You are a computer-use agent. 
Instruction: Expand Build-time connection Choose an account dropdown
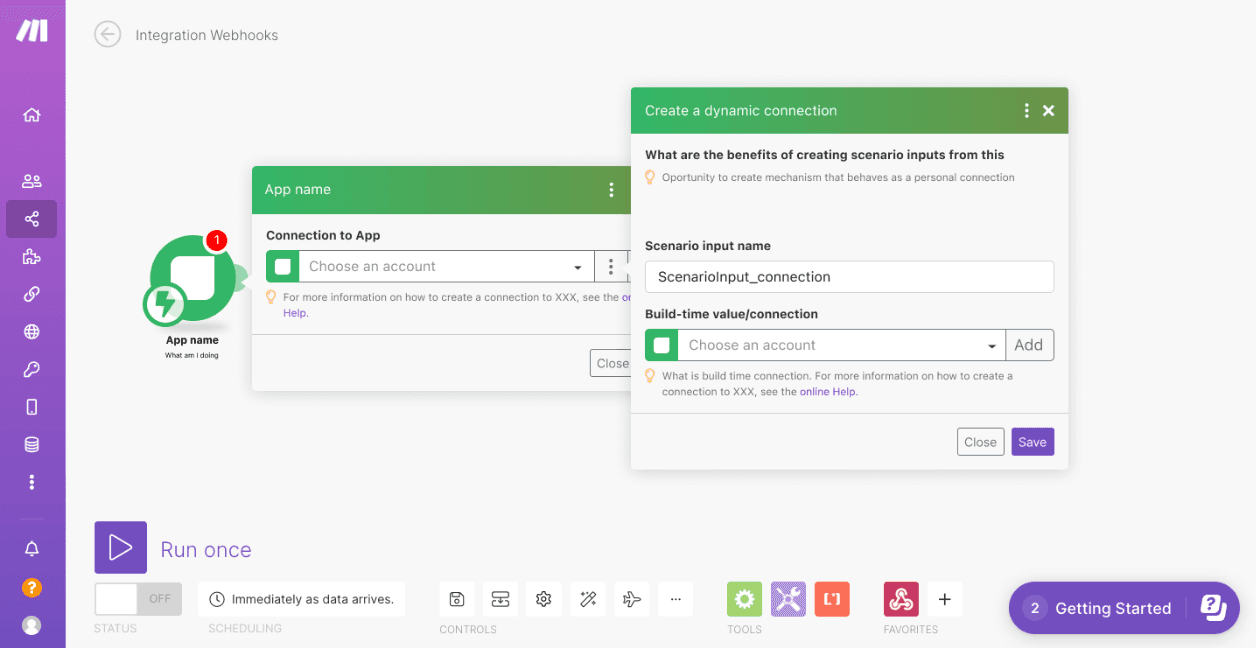click(840, 345)
